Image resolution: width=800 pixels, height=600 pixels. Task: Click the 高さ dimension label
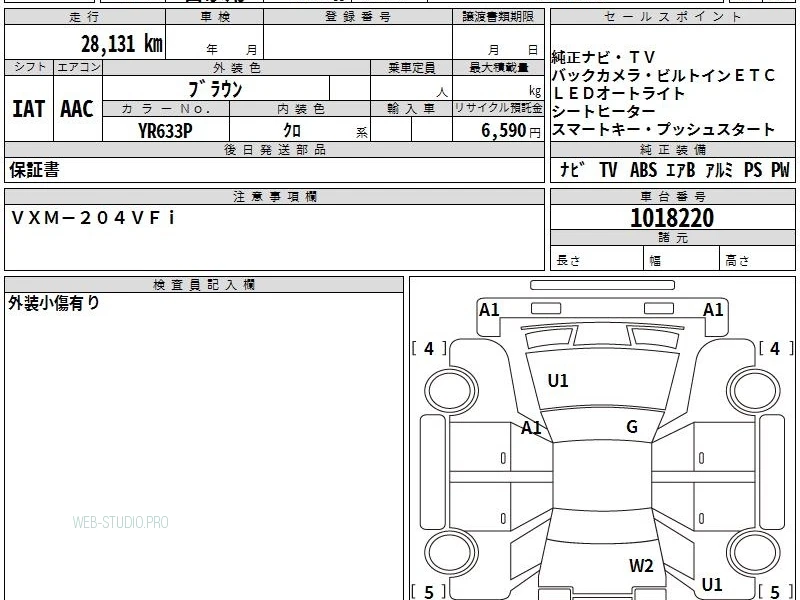tap(737, 261)
